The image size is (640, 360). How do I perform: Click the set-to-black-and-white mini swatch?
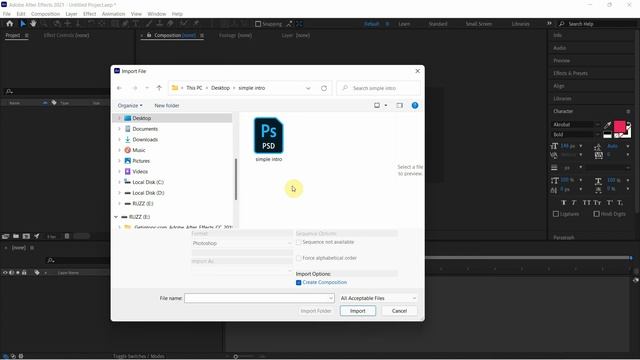607,135
